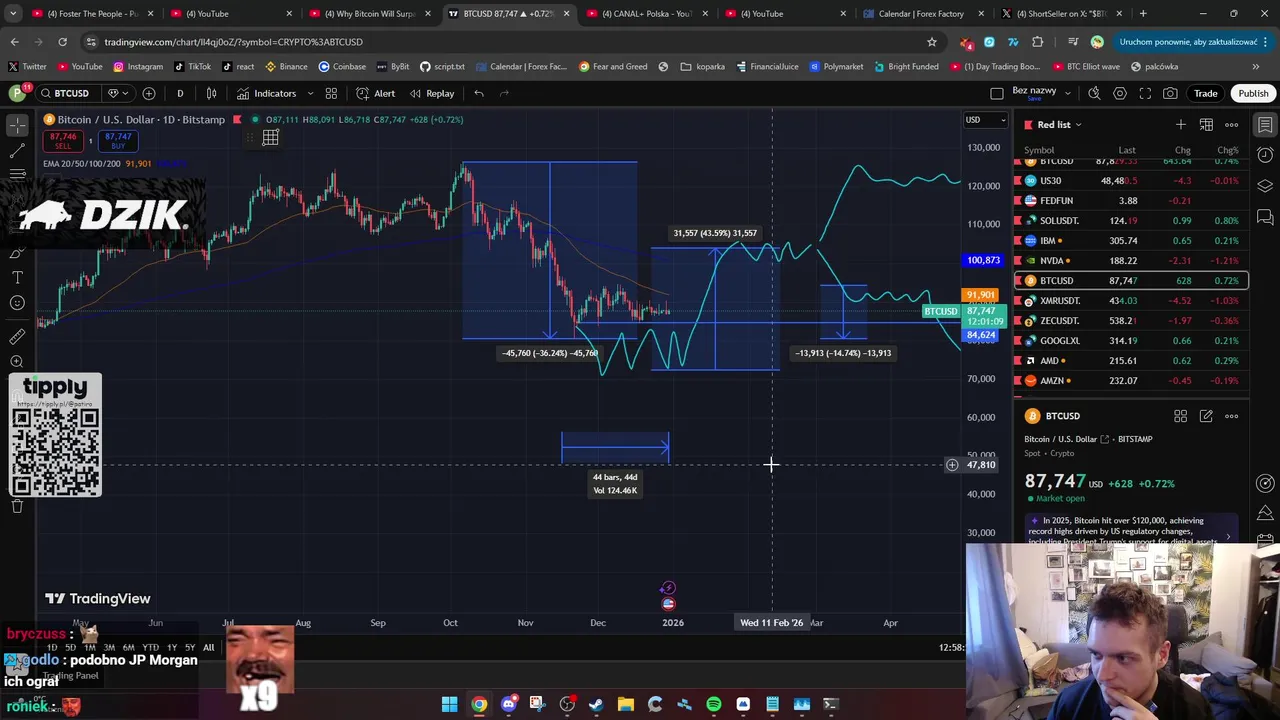Open the quick search icon in top toolbar

tap(1094, 93)
